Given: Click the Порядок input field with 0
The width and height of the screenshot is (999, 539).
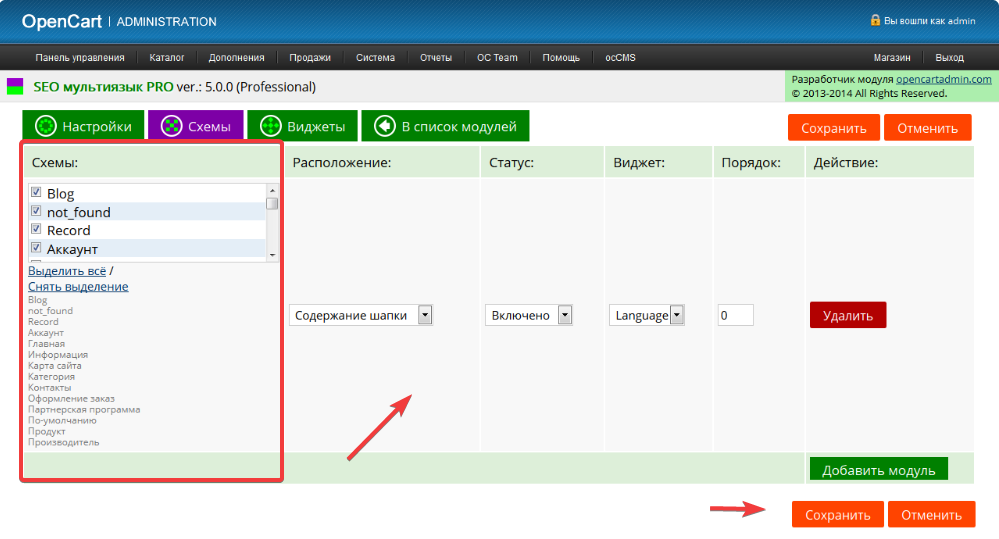Looking at the screenshot, I should click(735, 315).
